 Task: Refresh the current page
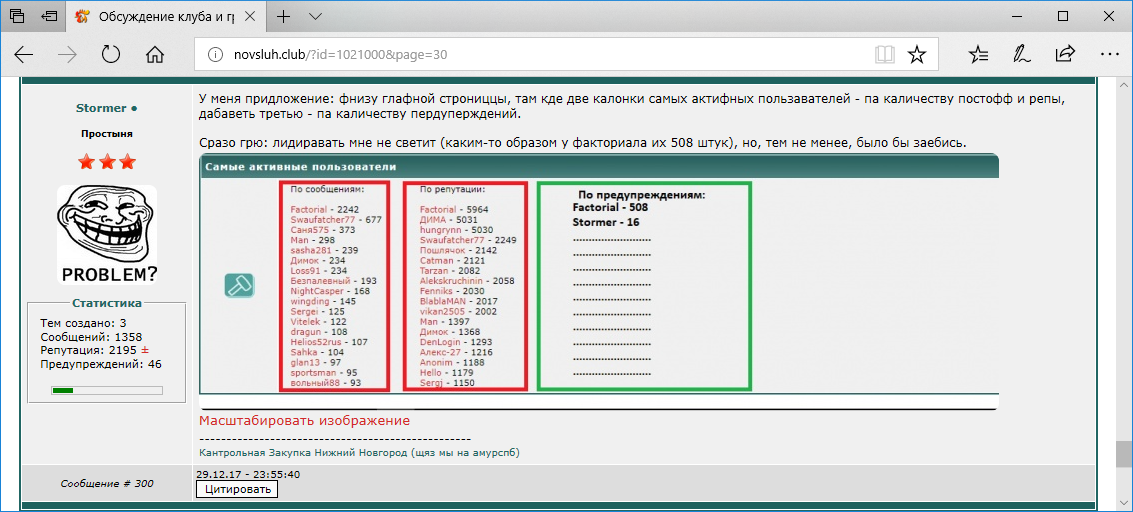[111, 54]
